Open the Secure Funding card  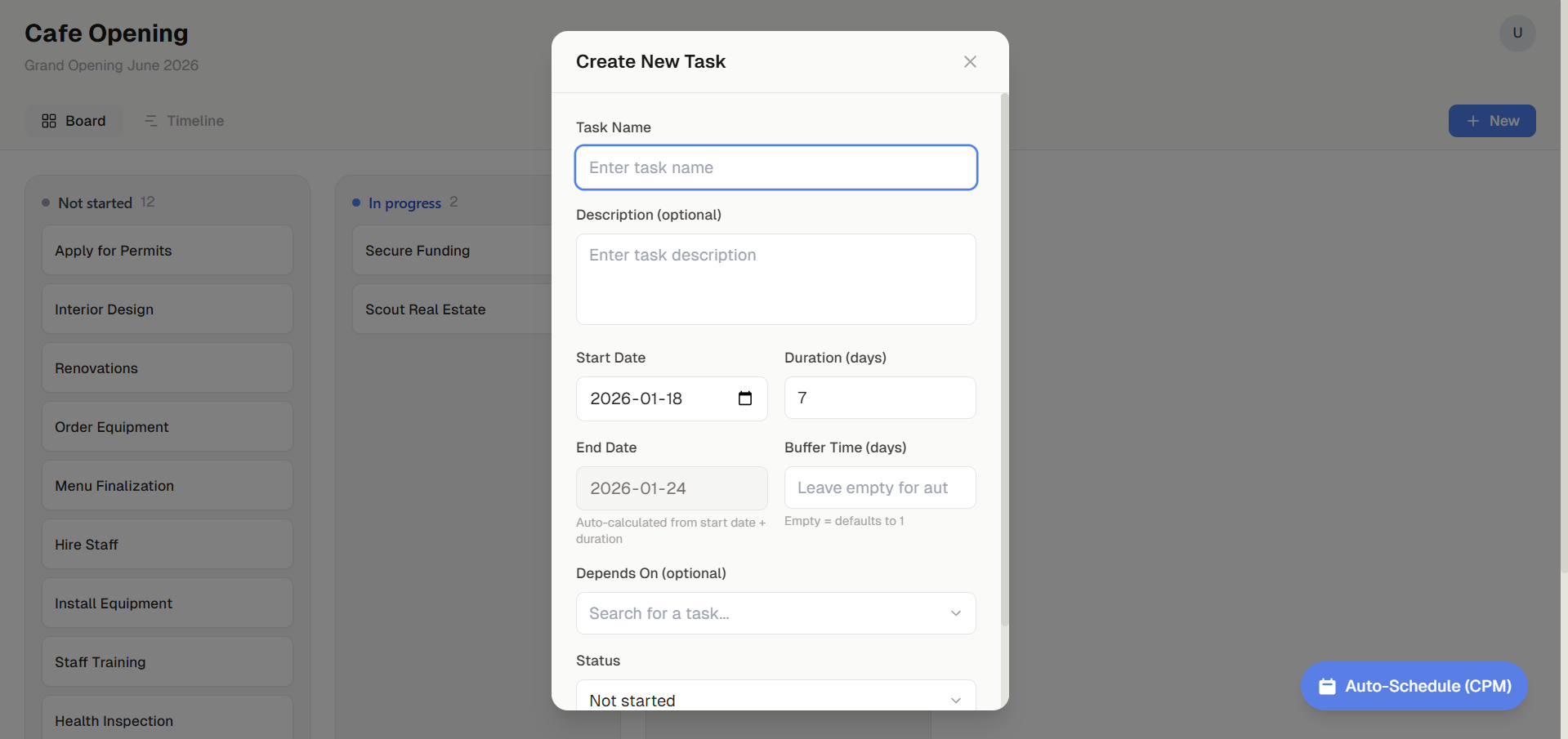(452, 251)
